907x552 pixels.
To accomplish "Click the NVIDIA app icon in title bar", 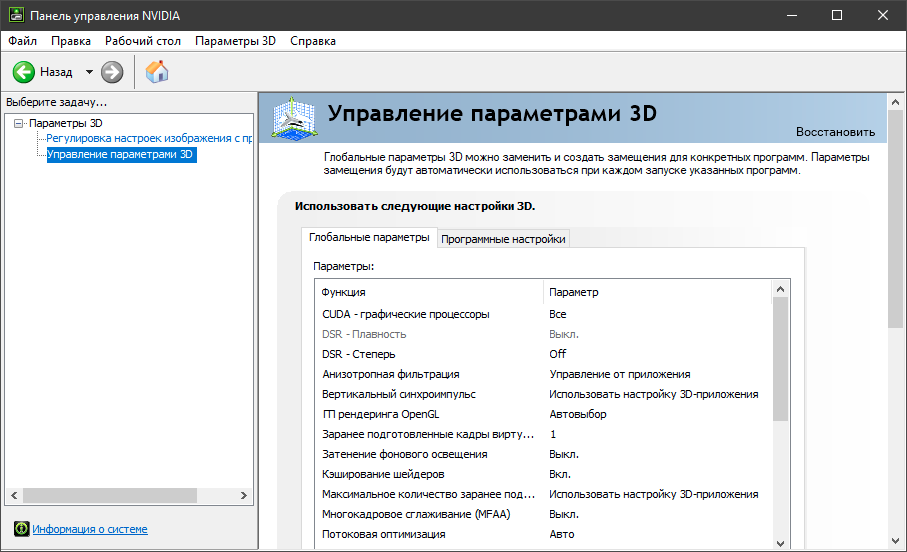I will (x=16, y=15).
